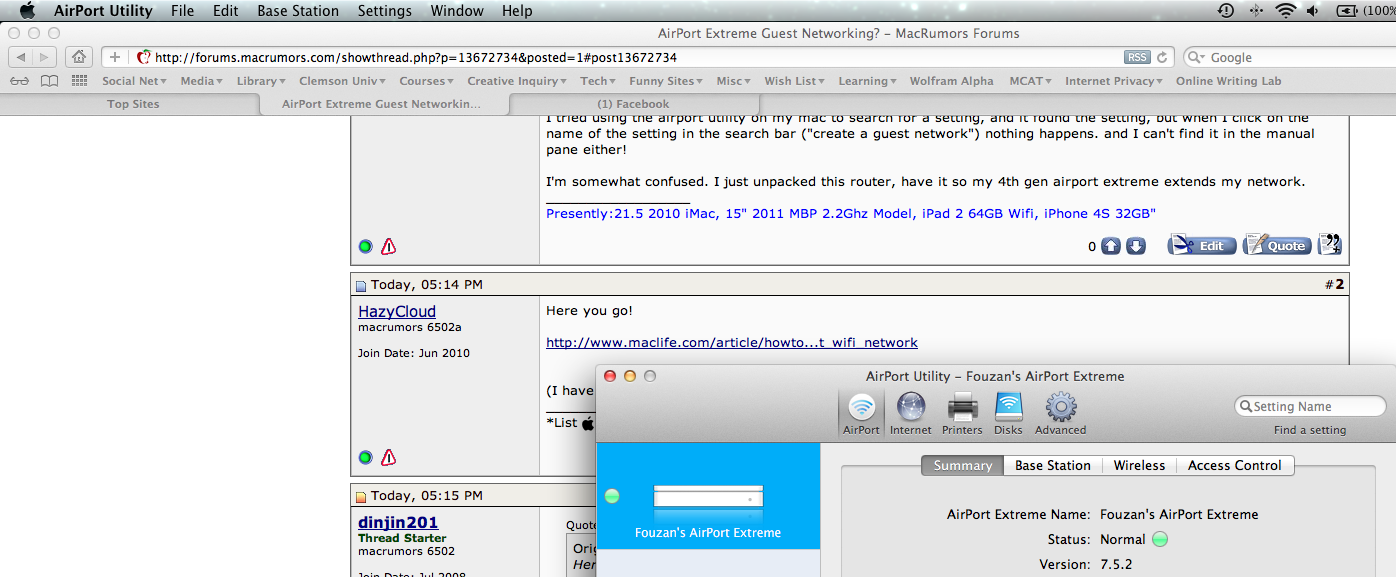Report HazyCloud's post with warning icon
This screenshot has height=577, width=1396.
(389, 457)
